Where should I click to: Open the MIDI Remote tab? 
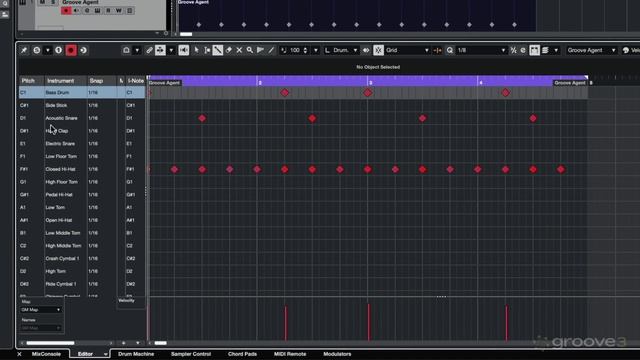[x=290, y=354]
